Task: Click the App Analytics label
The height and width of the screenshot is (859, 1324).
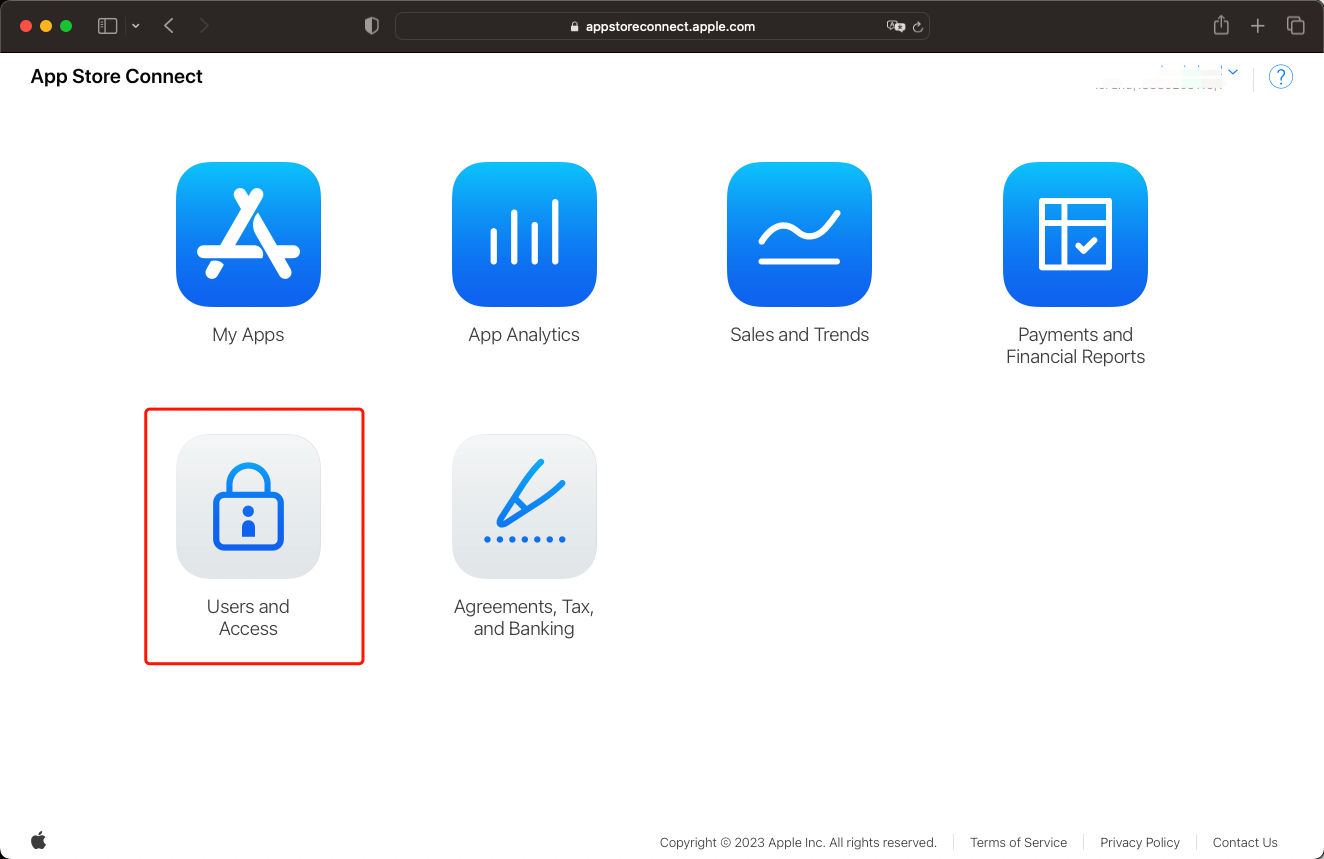Action: tap(524, 335)
